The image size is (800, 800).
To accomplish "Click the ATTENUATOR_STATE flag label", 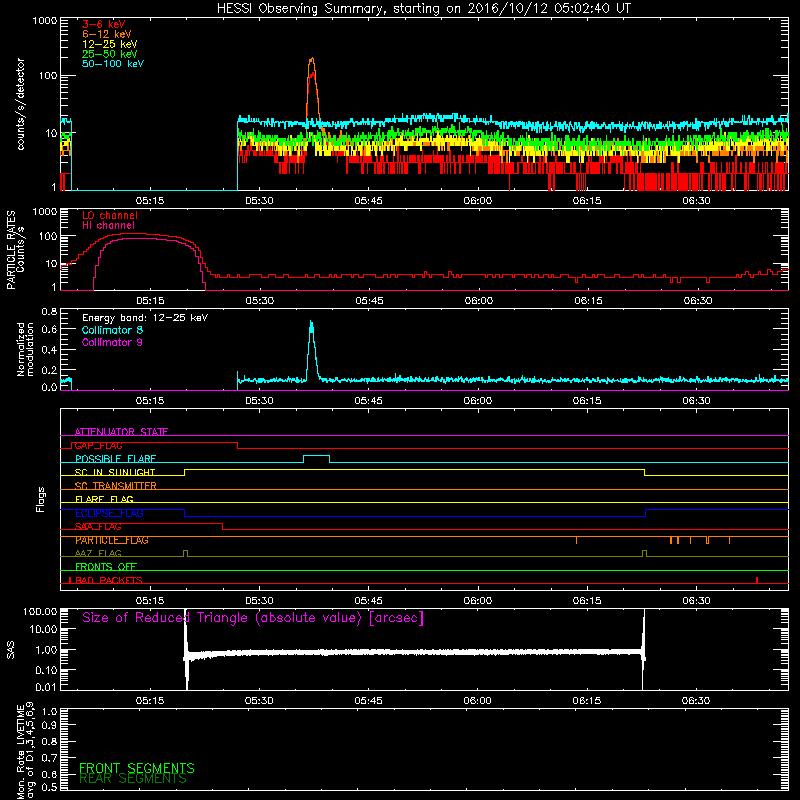I will 121,432.
